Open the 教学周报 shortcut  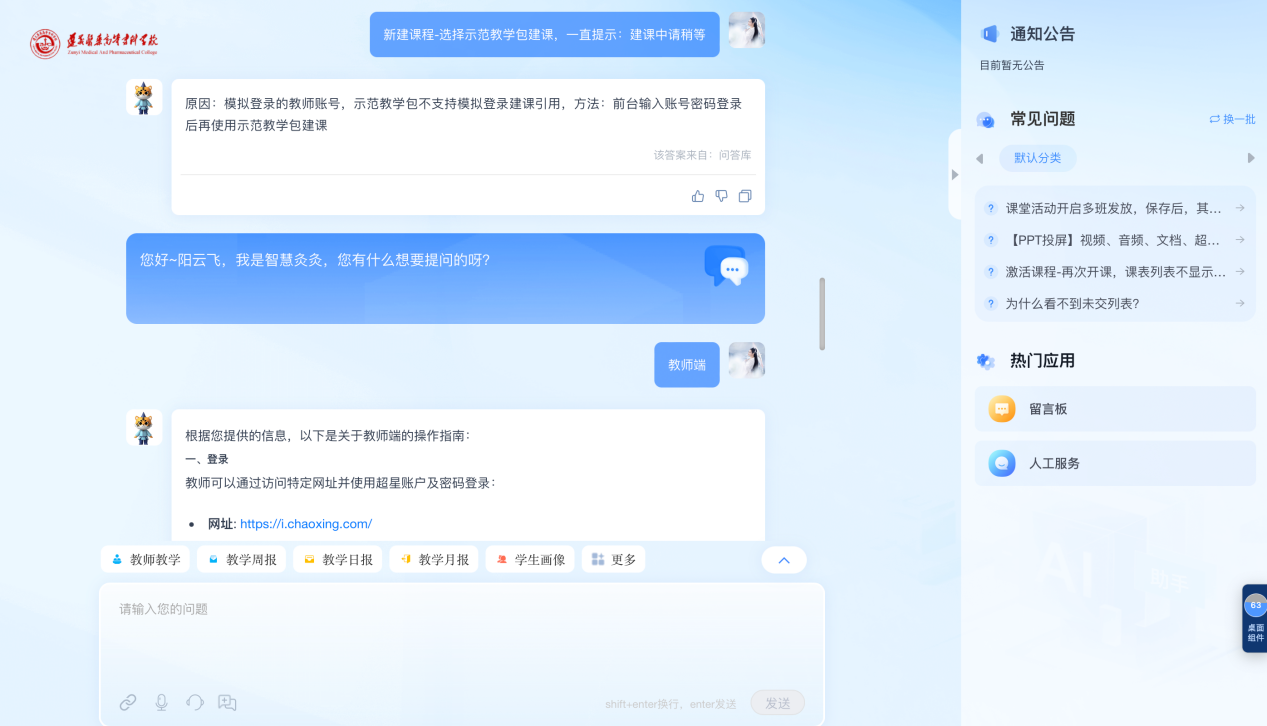click(242, 559)
